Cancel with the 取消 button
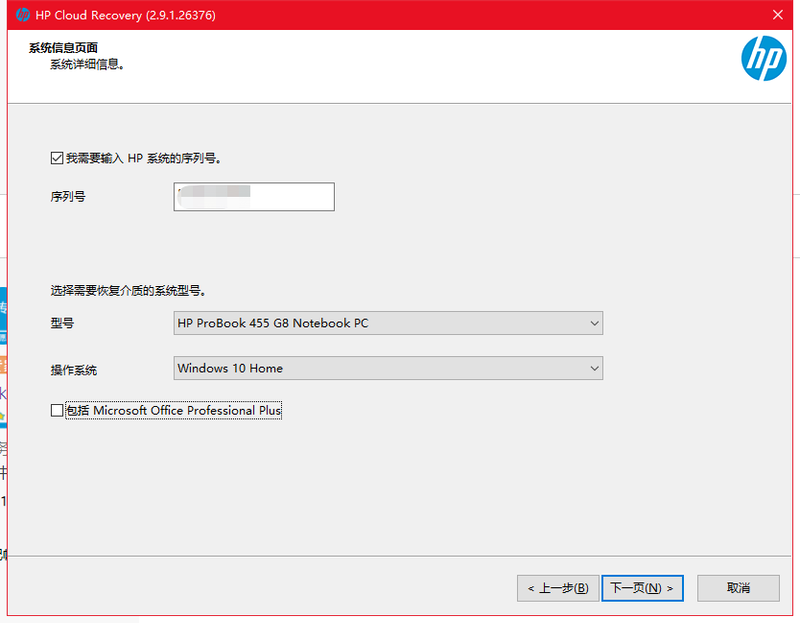This screenshot has height=623, width=800. [x=738, y=588]
